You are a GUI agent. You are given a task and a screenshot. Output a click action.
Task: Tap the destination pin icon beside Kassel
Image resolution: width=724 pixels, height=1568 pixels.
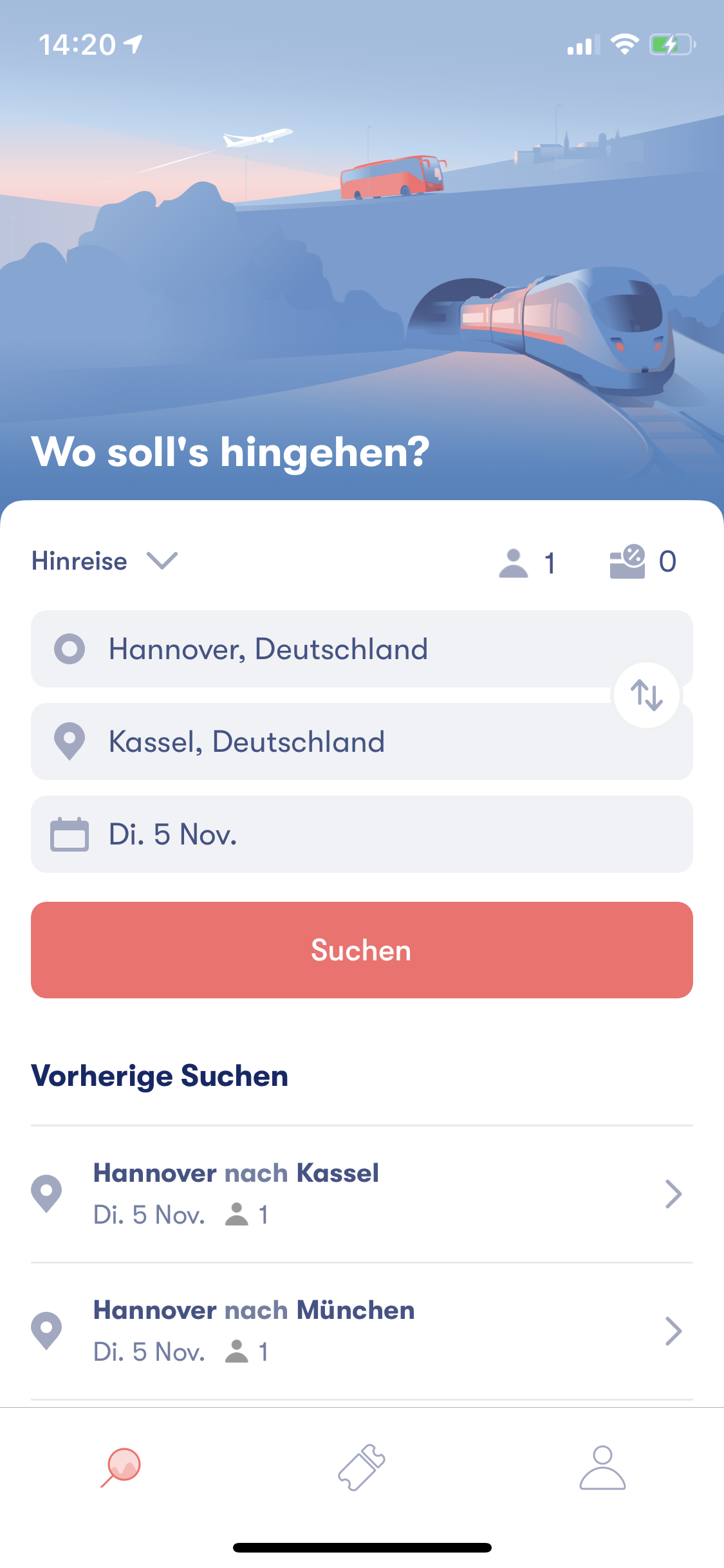(70, 742)
